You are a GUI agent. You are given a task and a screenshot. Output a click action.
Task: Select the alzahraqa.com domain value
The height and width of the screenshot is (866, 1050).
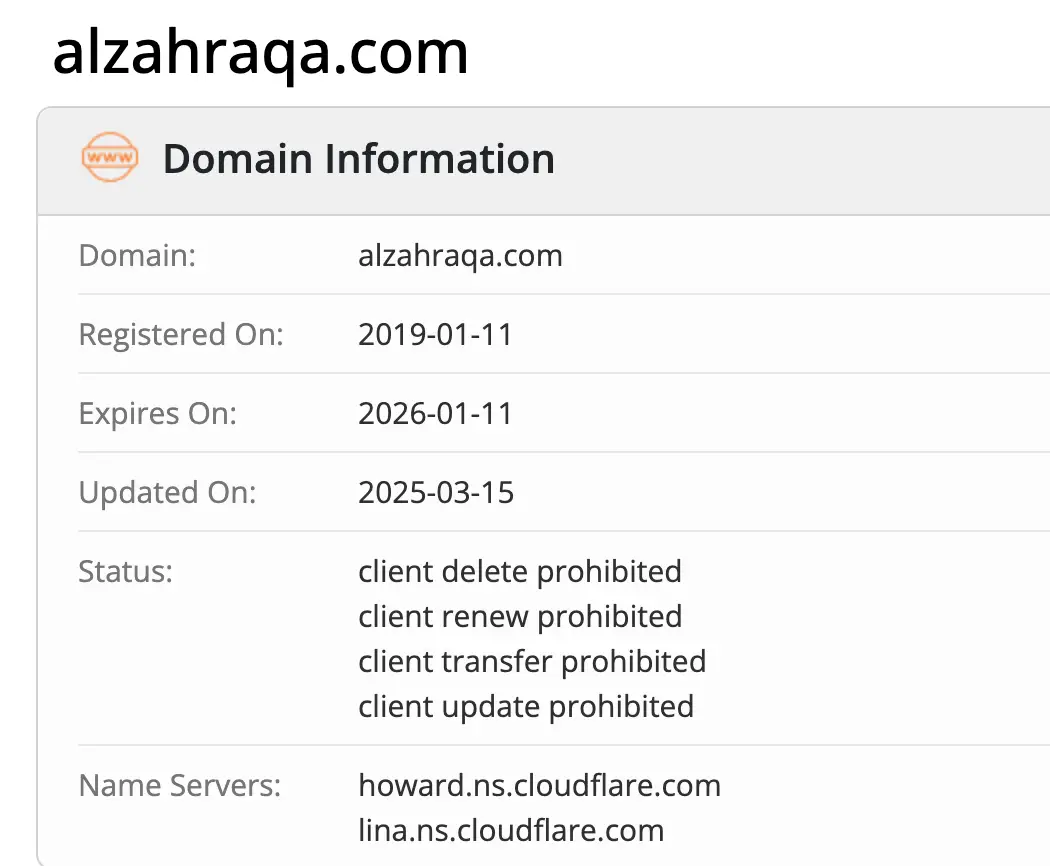coord(460,256)
